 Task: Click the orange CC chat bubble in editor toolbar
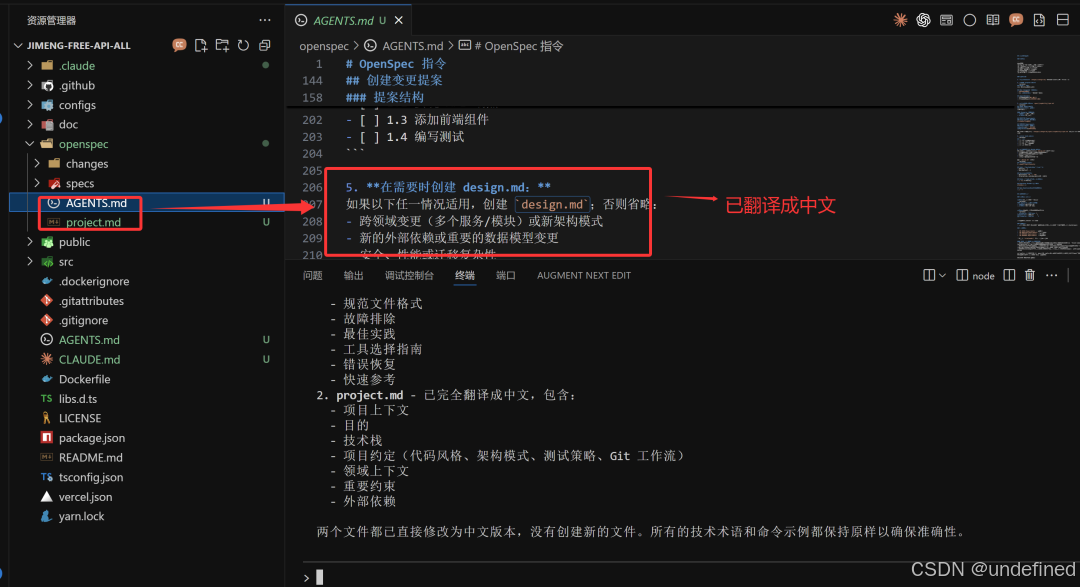(x=1016, y=20)
